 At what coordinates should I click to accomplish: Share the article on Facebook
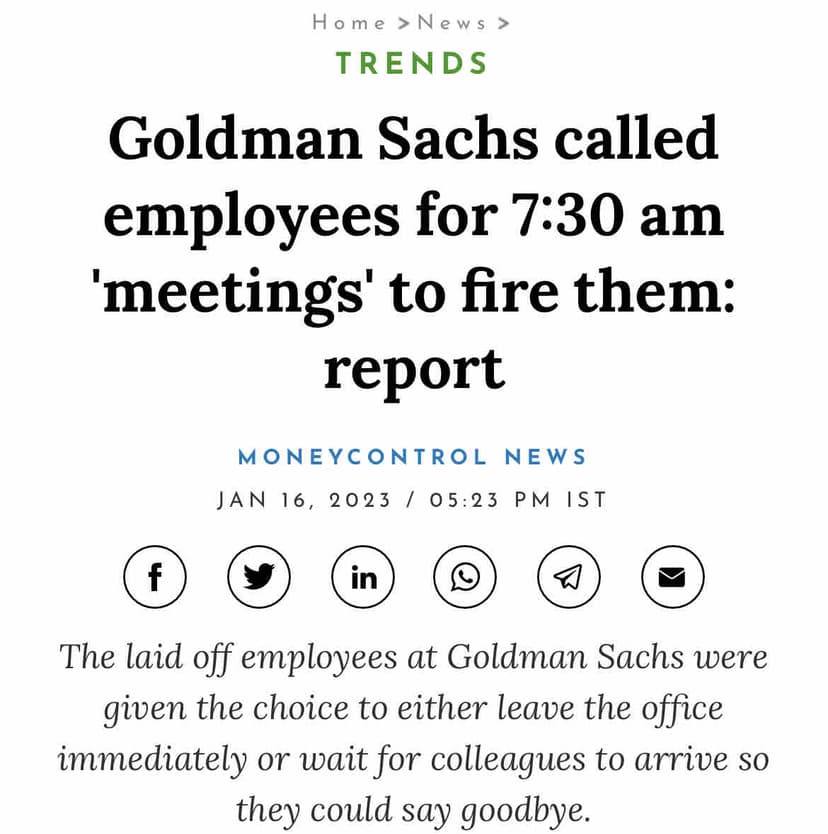click(155, 577)
